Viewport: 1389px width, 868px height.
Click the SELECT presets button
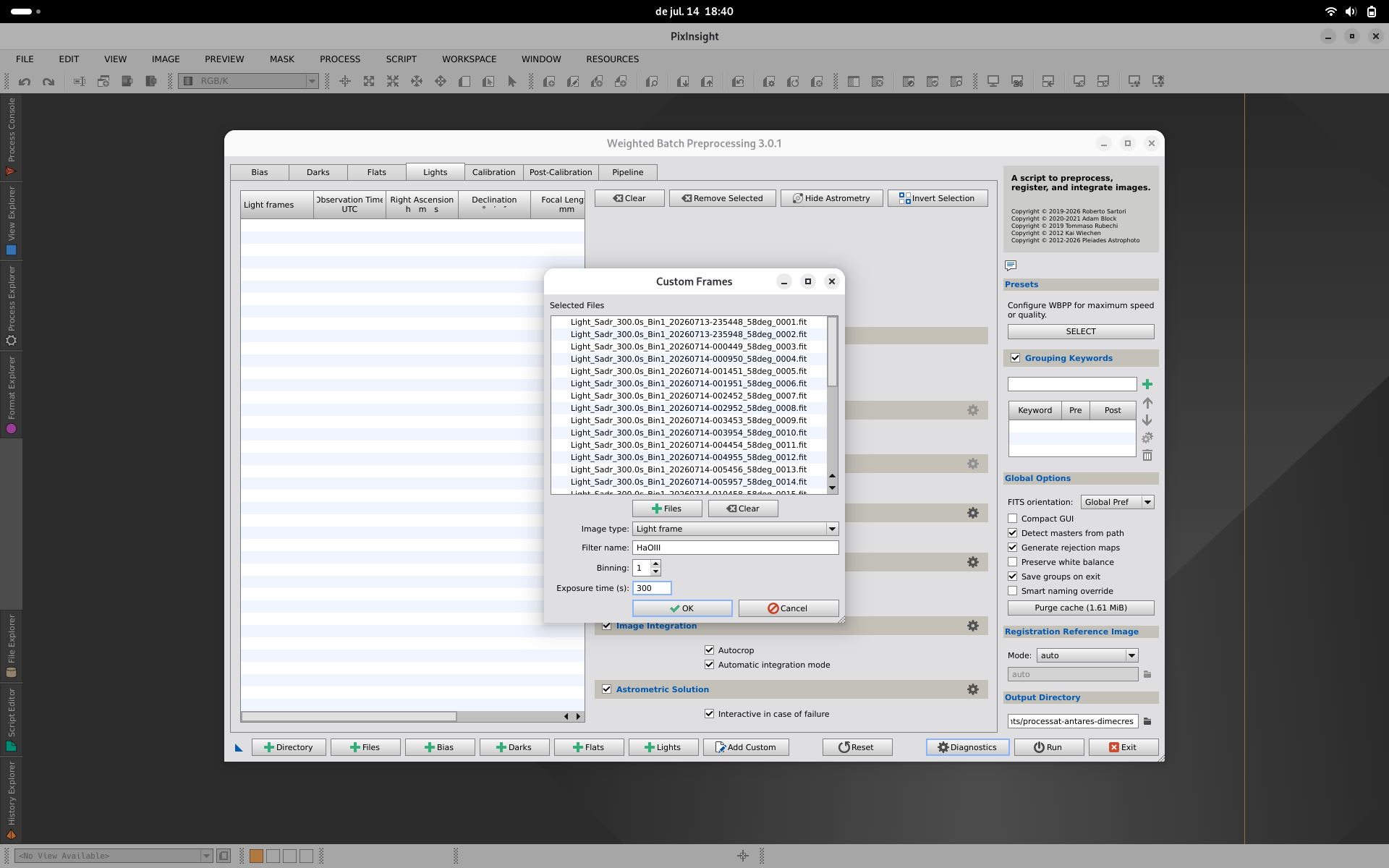click(1081, 331)
